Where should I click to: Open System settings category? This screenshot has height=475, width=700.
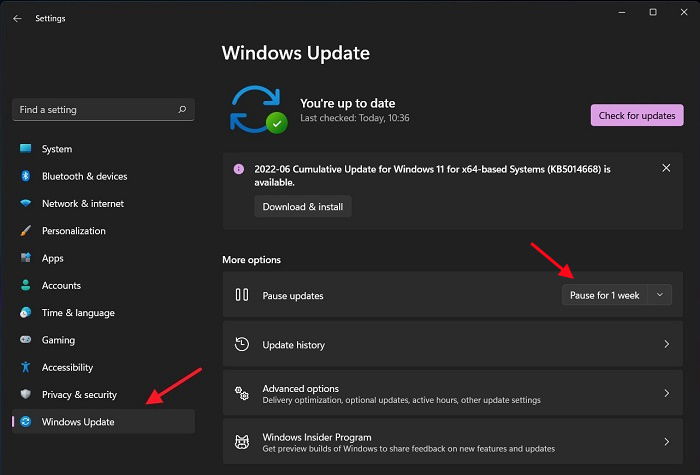104,149
